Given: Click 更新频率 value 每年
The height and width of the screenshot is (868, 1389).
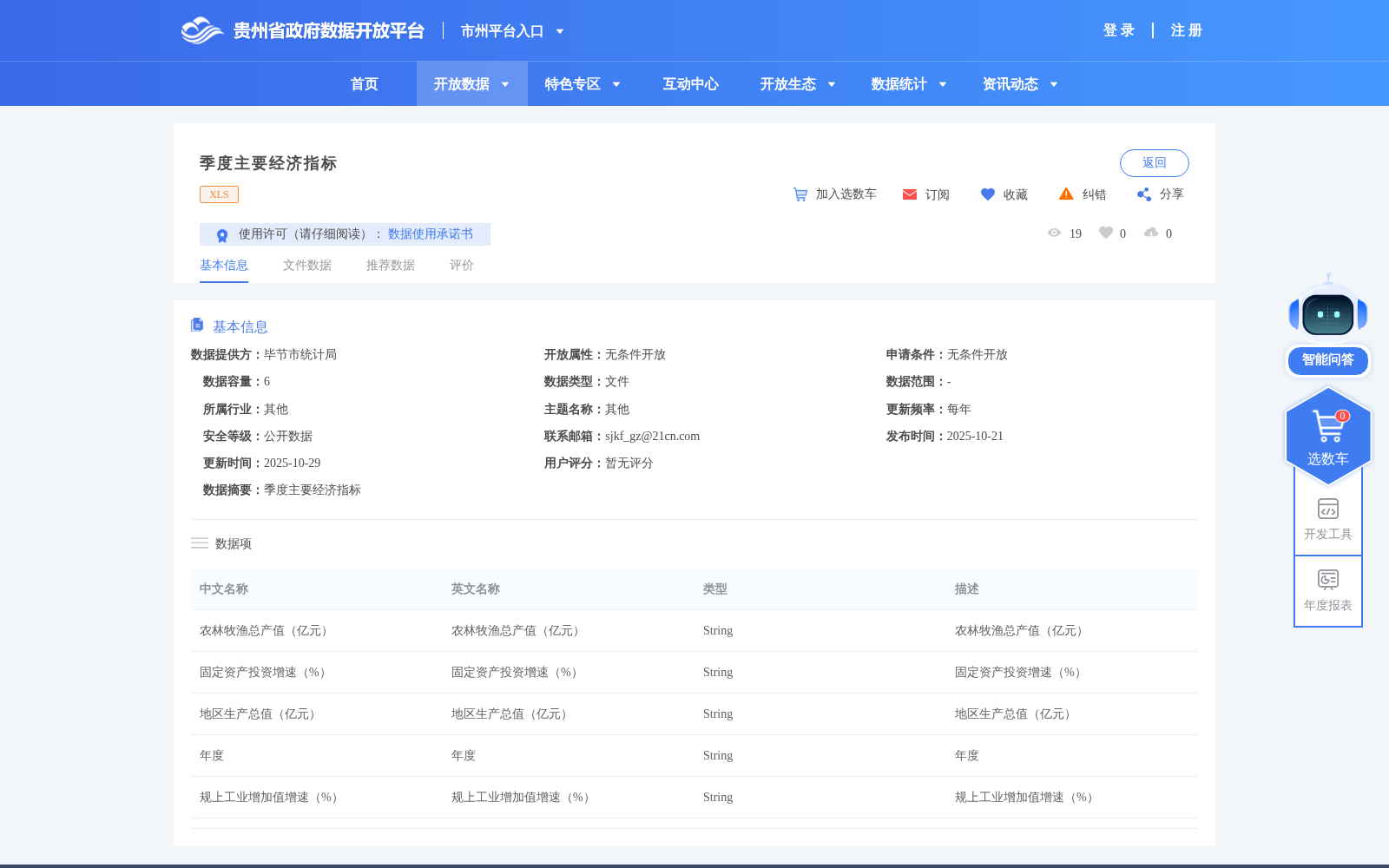Looking at the screenshot, I should tap(959, 410).
